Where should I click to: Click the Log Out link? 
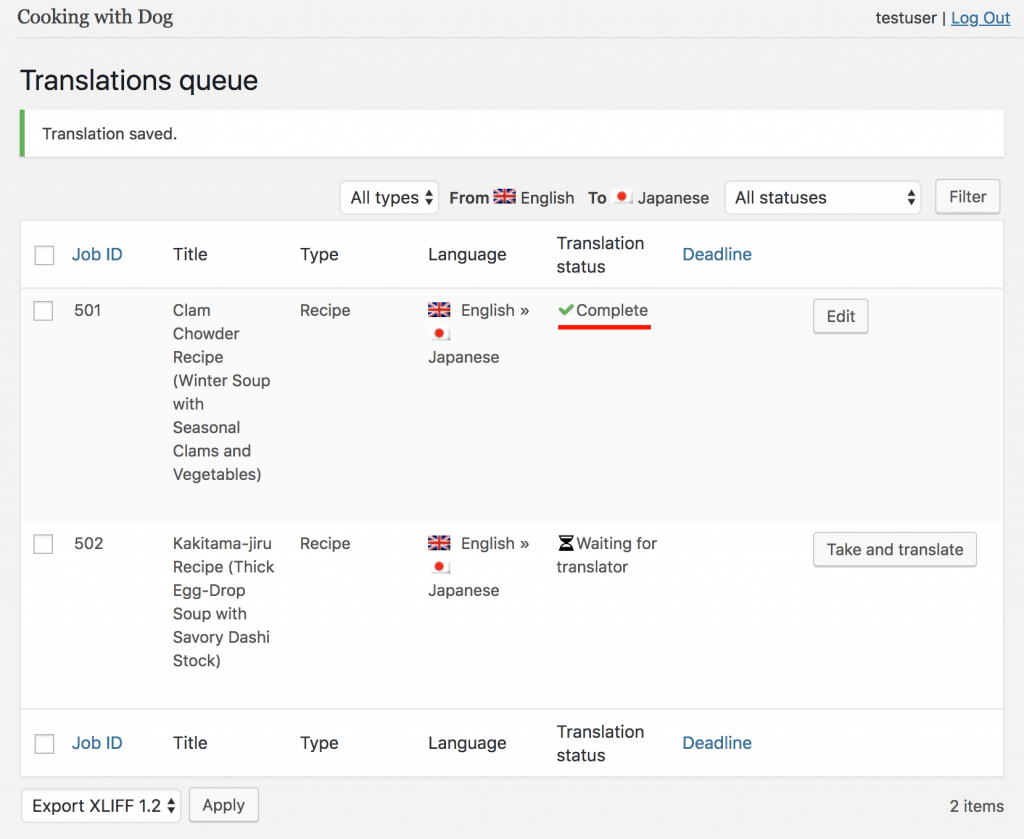pyautogui.click(x=980, y=18)
